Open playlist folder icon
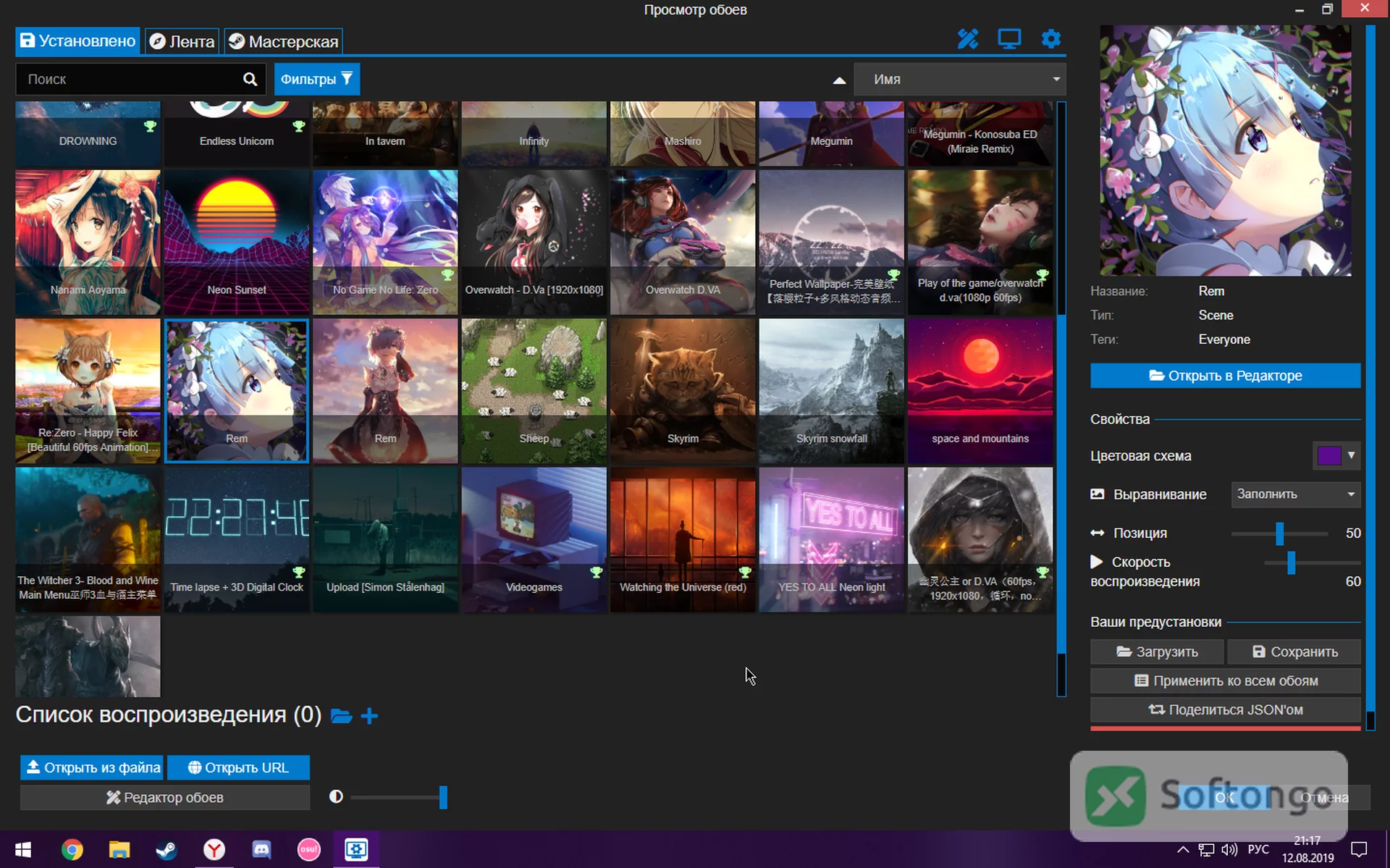The height and width of the screenshot is (868, 1390). coord(341,716)
